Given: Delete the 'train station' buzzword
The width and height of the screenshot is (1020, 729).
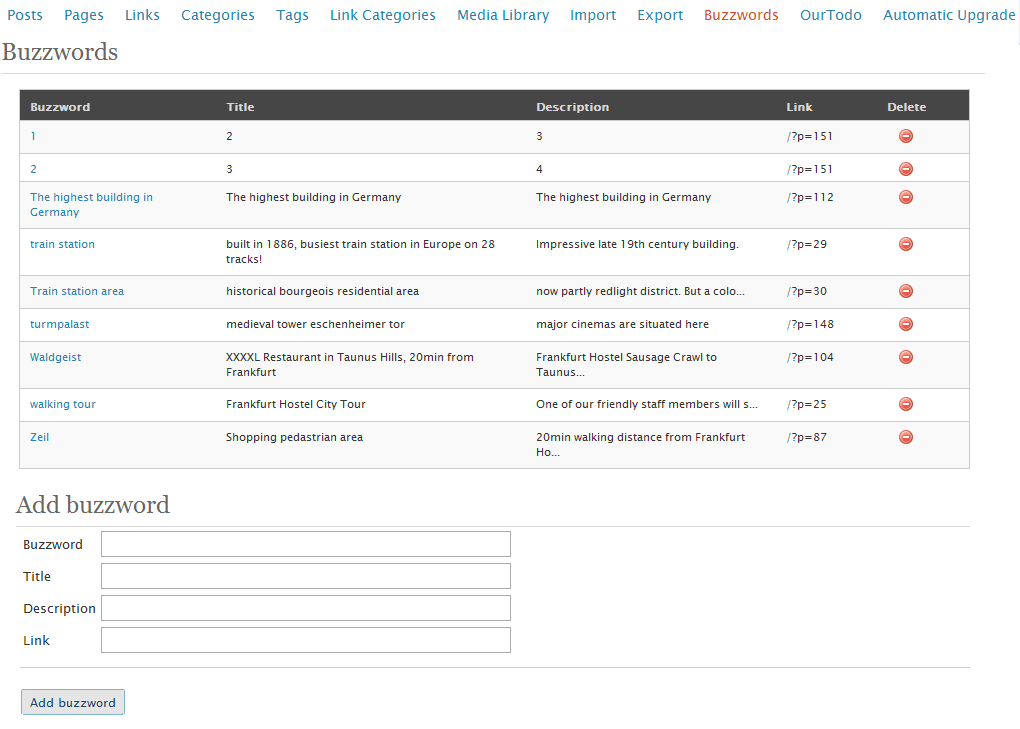Looking at the screenshot, I should coord(906,244).
